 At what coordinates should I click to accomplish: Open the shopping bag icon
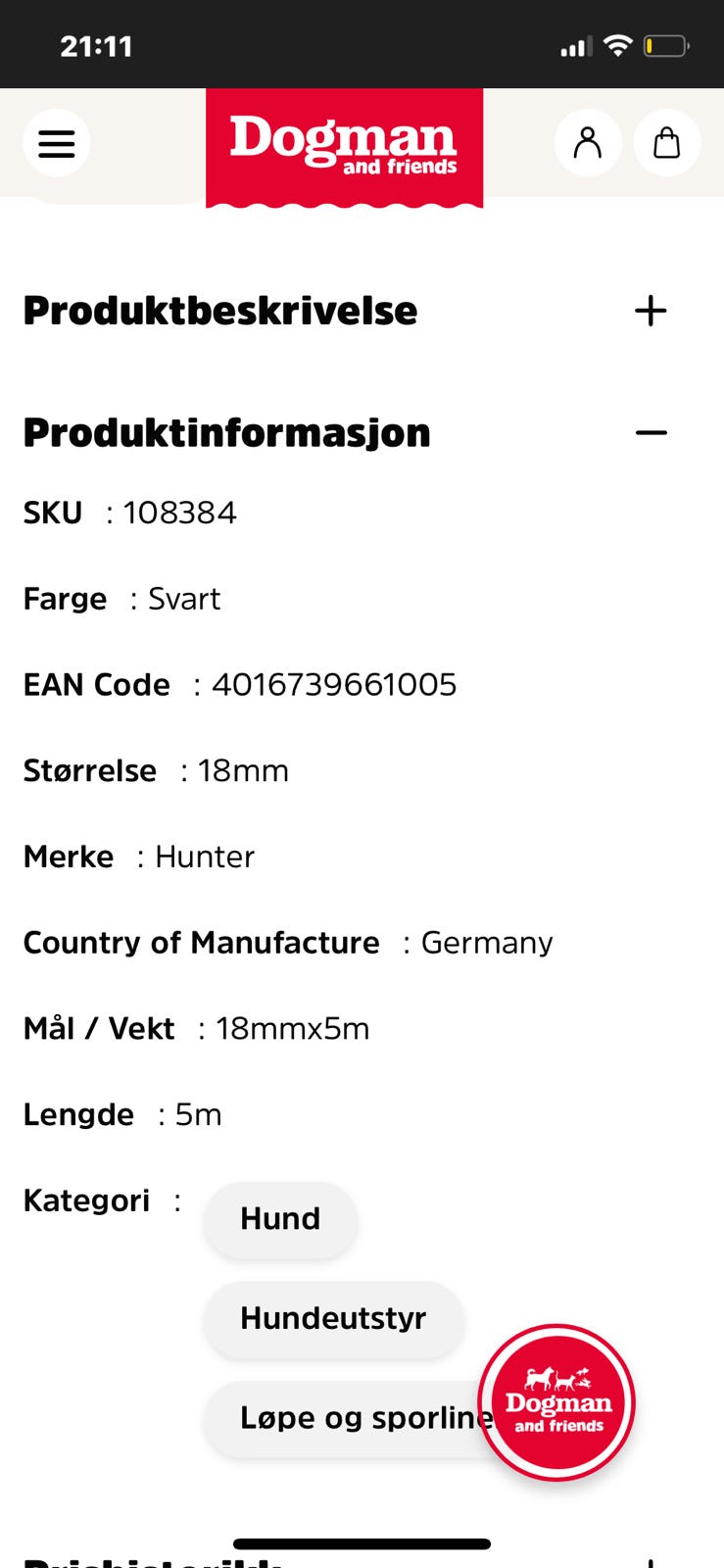(667, 143)
